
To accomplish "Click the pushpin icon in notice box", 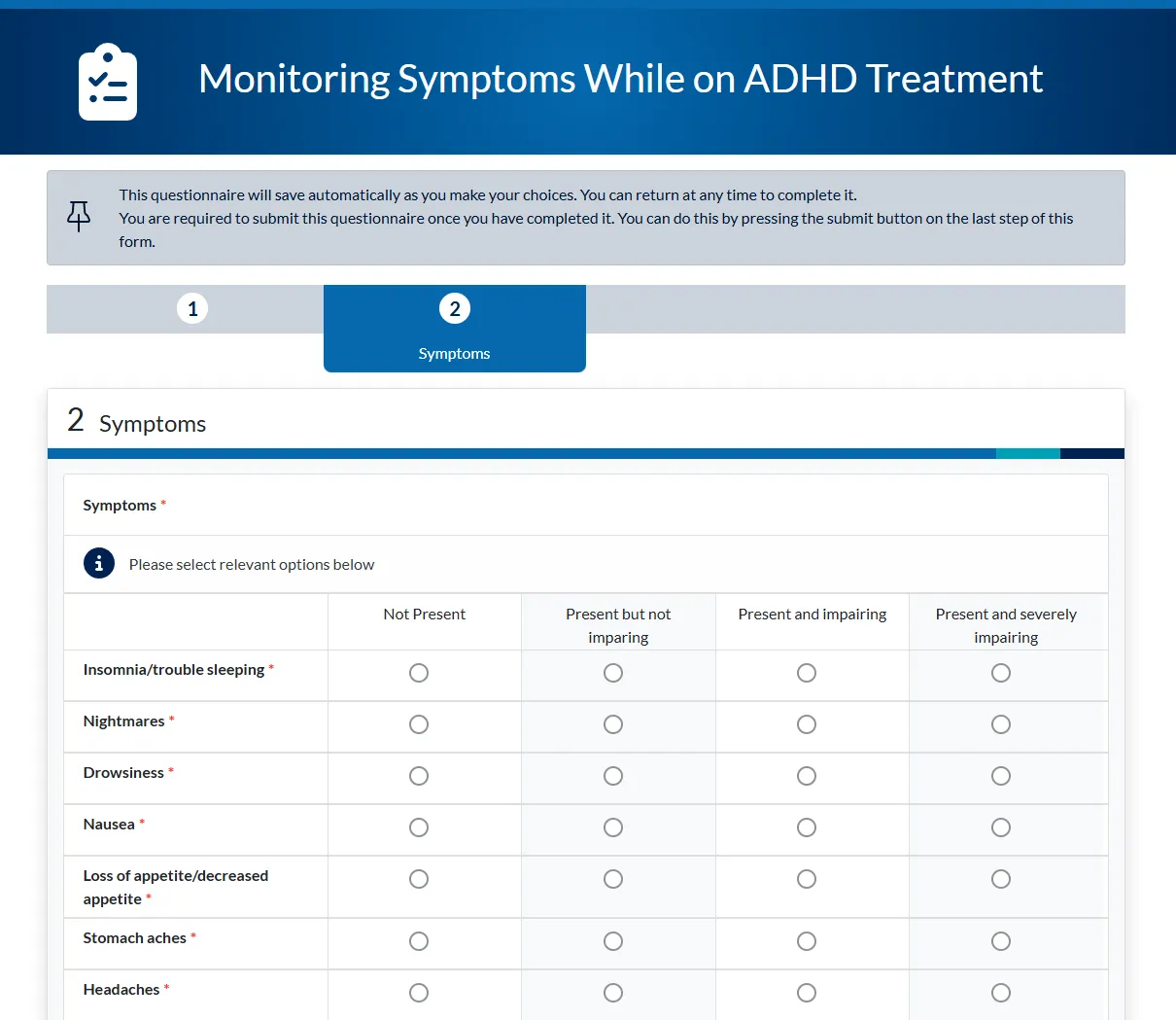I will click(79, 216).
